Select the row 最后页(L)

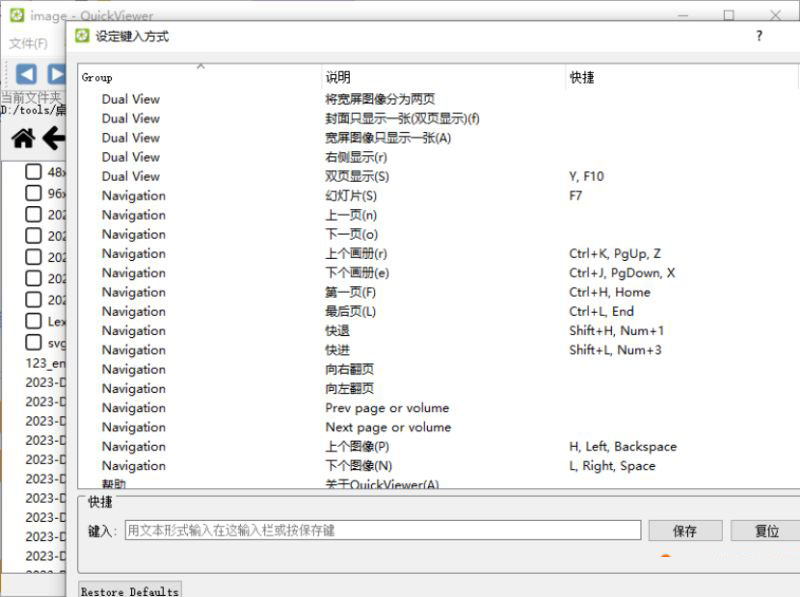(x=439, y=311)
